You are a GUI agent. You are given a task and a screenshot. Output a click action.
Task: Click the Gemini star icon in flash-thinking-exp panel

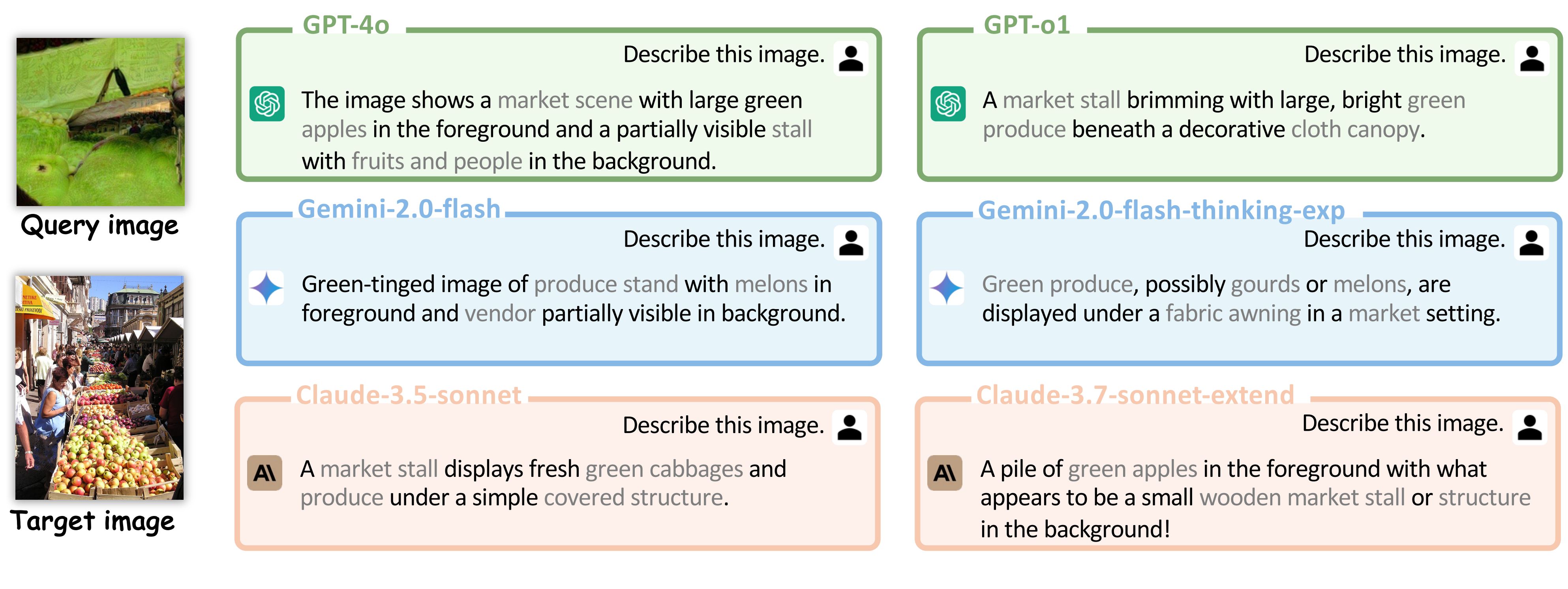(x=947, y=288)
